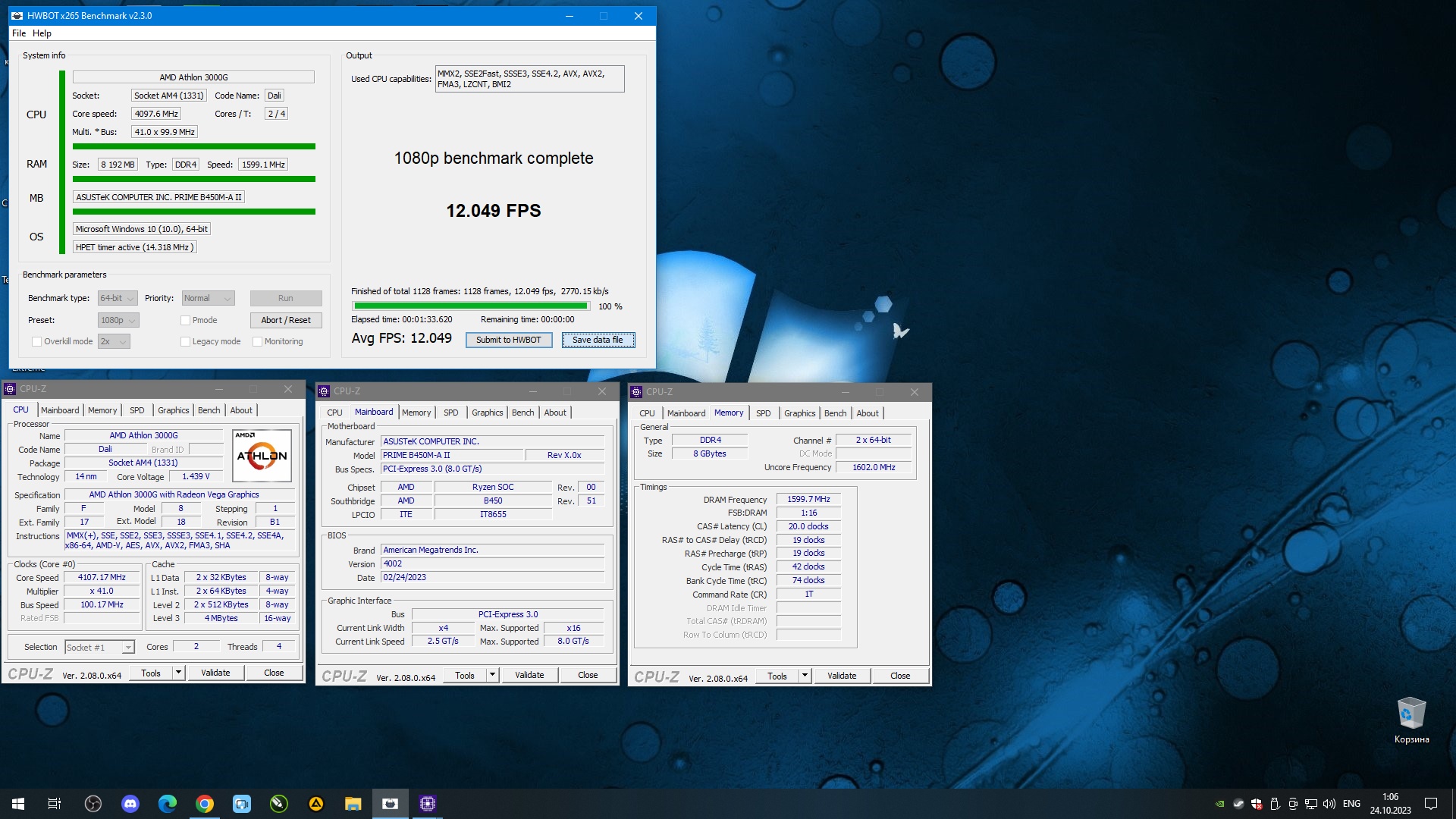
Task: Click Validate in the right CPU-Z window
Action: [842, 676]
